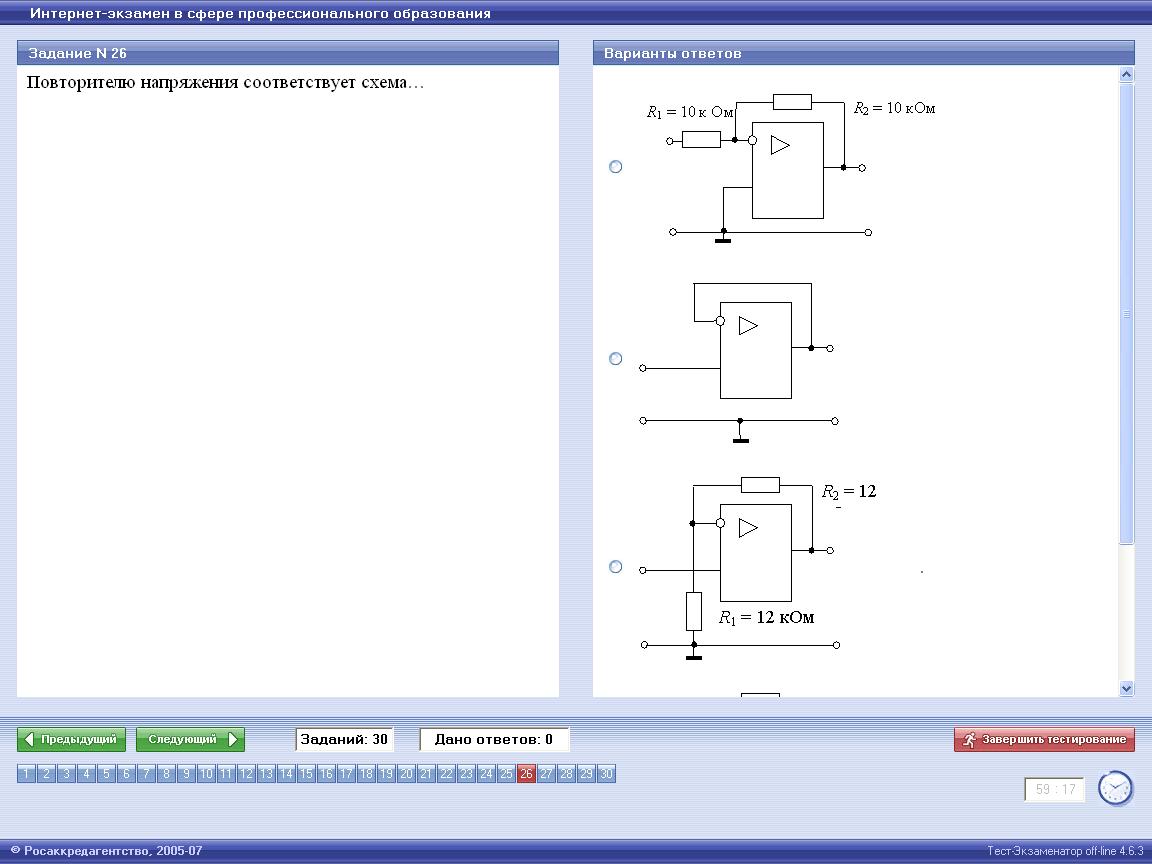Viewport: 1152px width, 864px height.
Task: Jump to question 25
Action: point(506,774)
